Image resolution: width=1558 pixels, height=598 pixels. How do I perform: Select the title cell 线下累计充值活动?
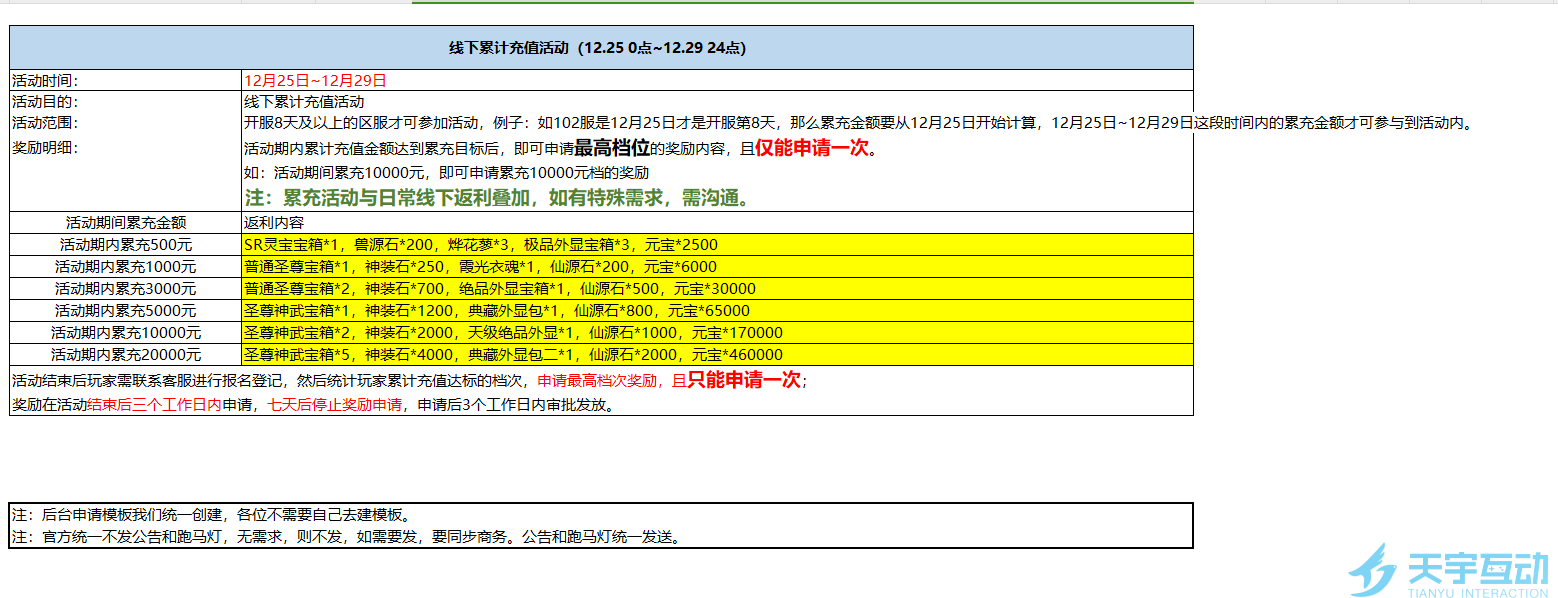click(600, 47)
